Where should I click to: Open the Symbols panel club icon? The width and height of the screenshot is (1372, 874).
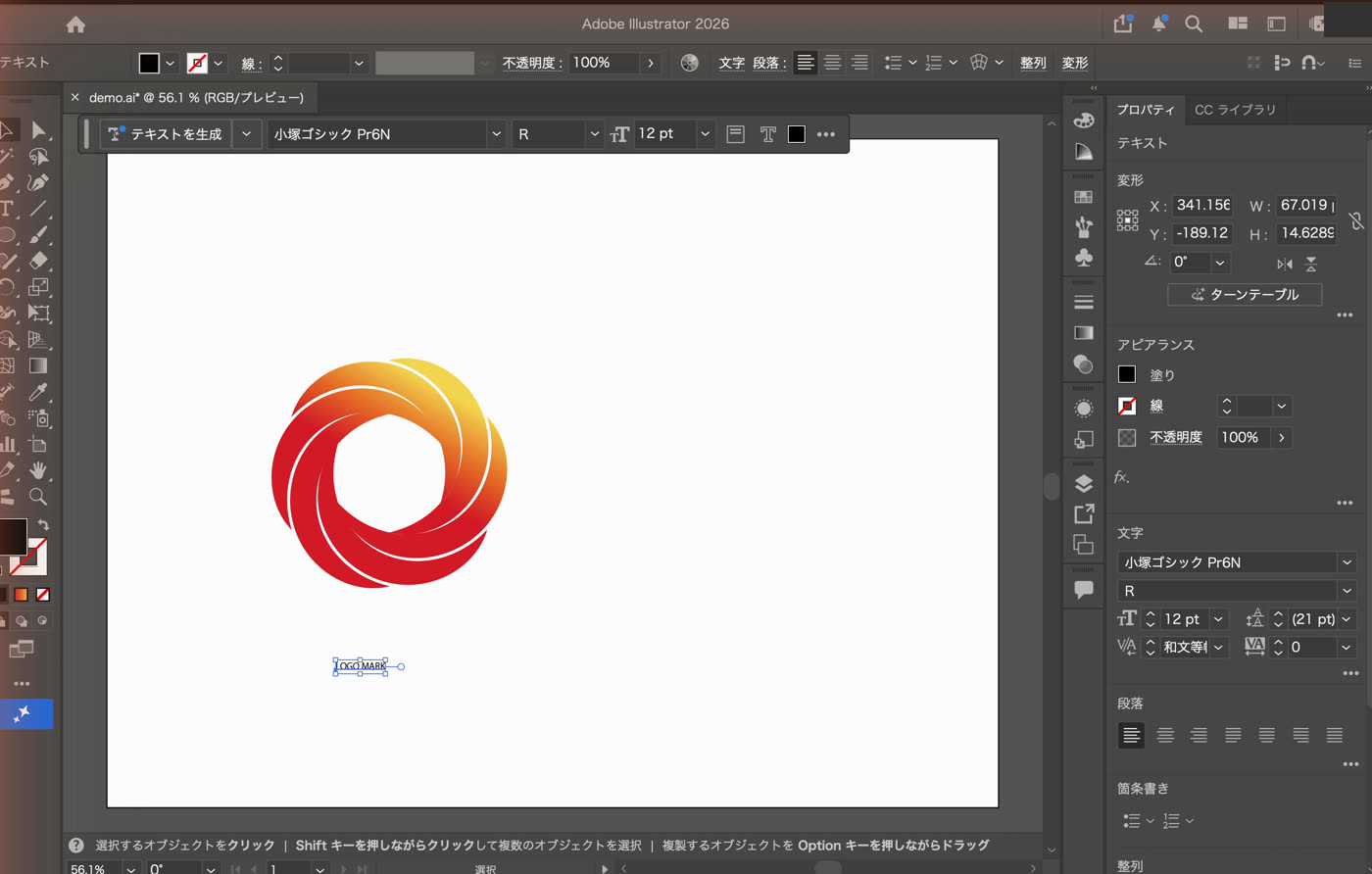pos(1083,258)
